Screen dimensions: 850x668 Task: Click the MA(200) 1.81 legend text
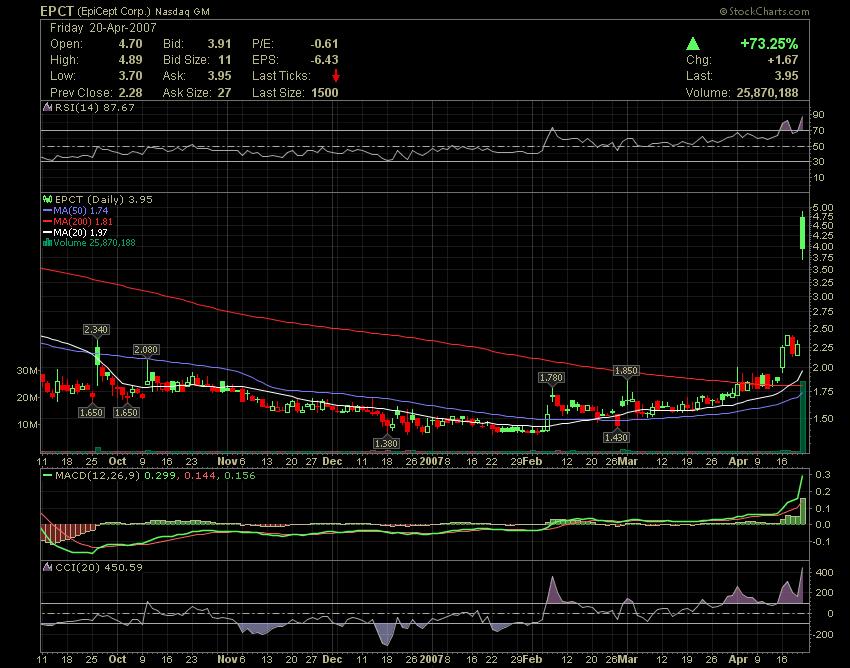point(83,221)
